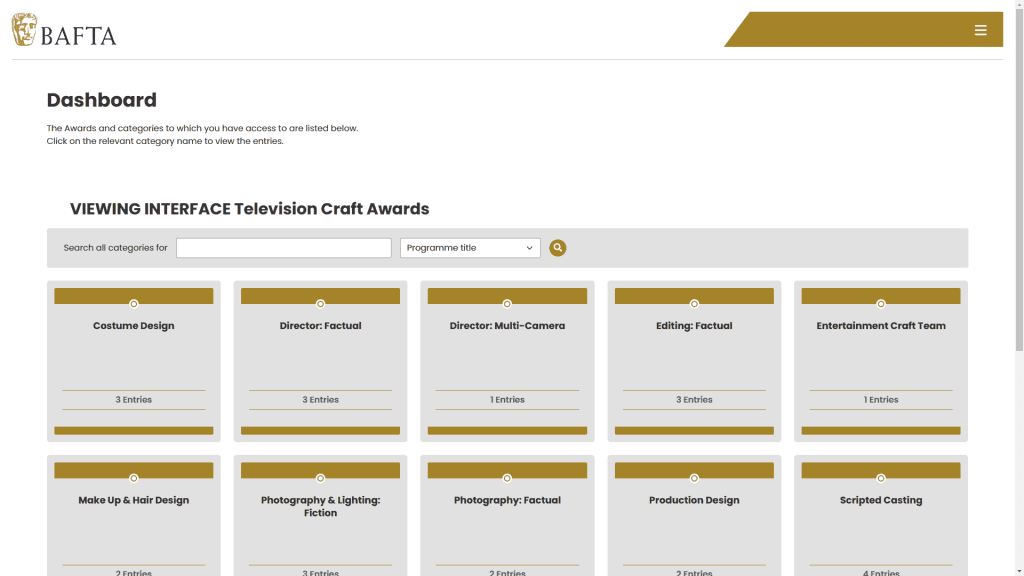Open the Director: Multi-Camera category
1024x576 pixels.
coord(507,326)
